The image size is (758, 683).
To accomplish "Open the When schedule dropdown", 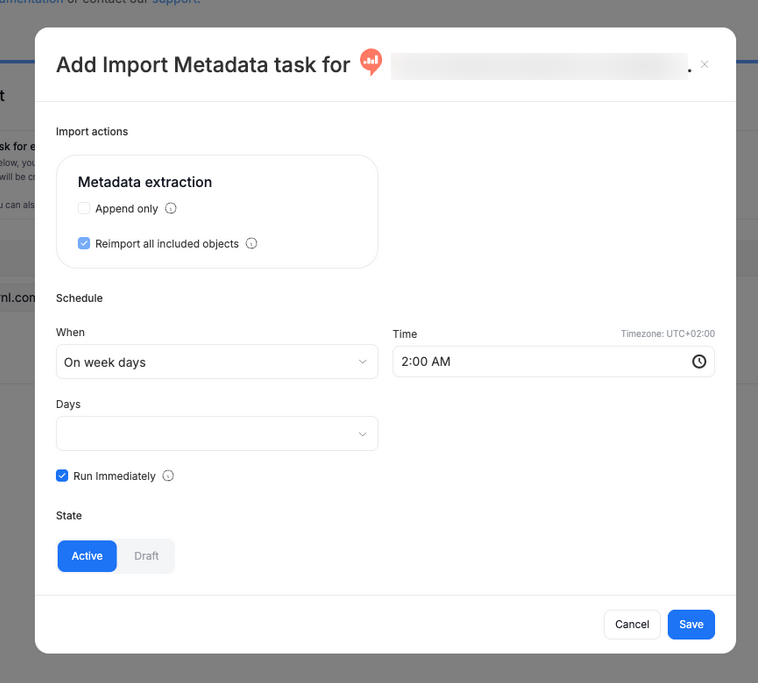I will pos(217,362).
